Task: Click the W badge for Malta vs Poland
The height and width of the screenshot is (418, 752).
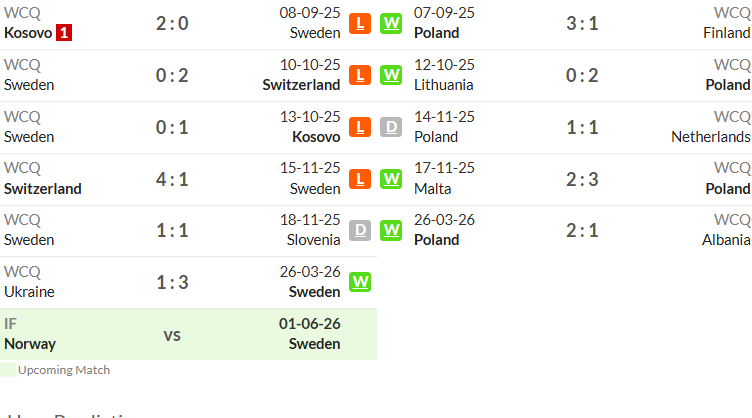Action: (391, 179)
